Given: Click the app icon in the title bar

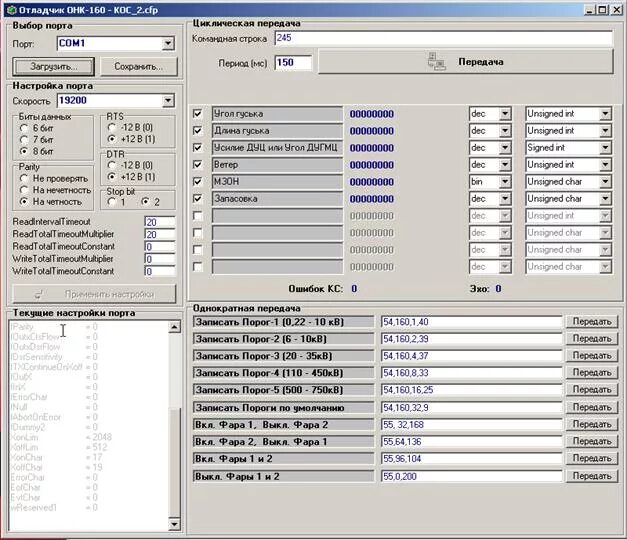Looking at the screenshot, I should (x=11, y=10).
